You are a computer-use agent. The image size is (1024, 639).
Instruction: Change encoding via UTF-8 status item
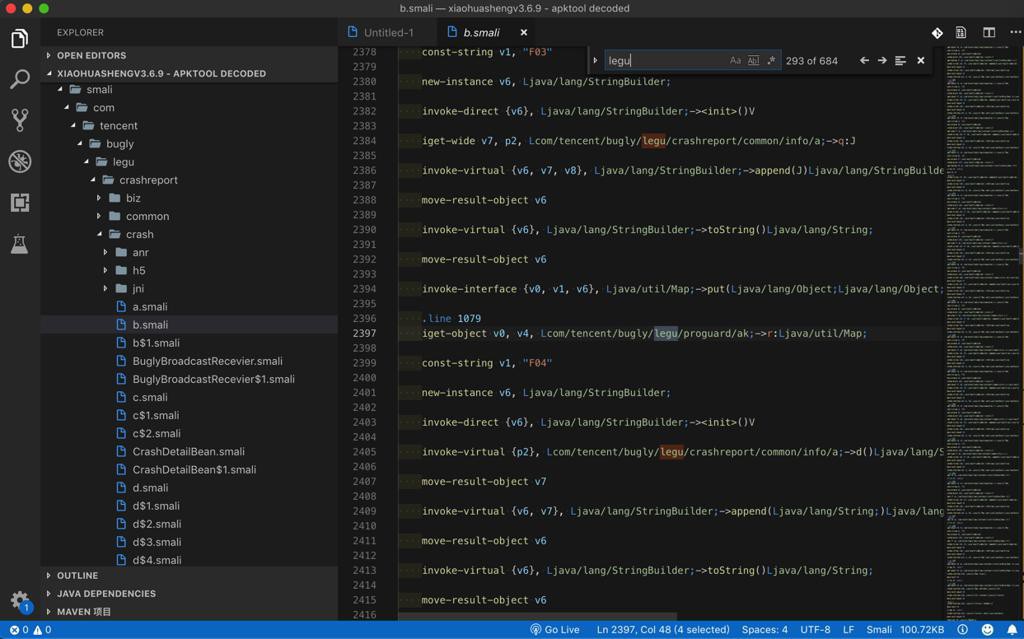(816, 630)
